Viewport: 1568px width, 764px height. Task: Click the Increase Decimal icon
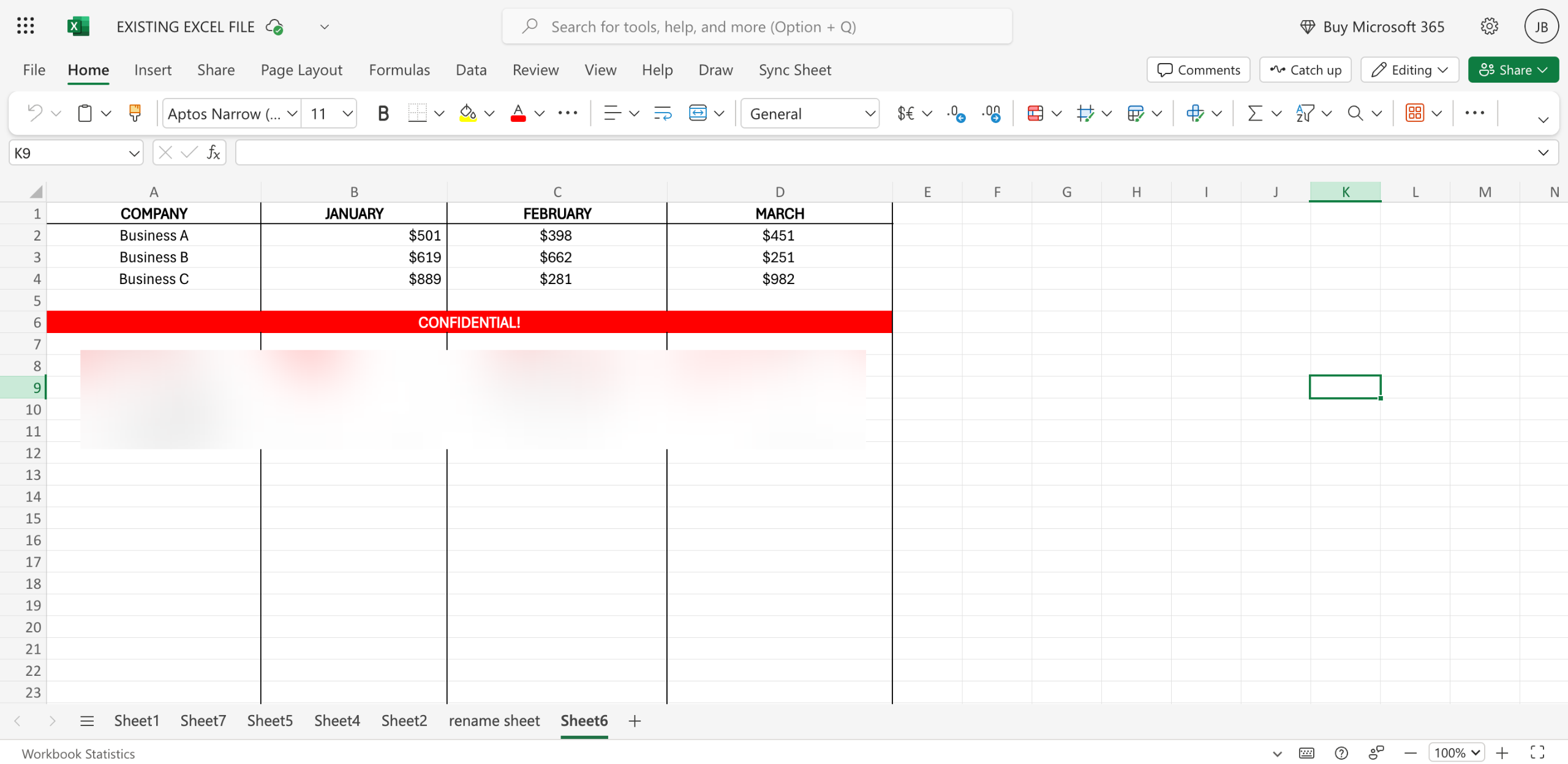pyautogui.click(x=956, y=113)
